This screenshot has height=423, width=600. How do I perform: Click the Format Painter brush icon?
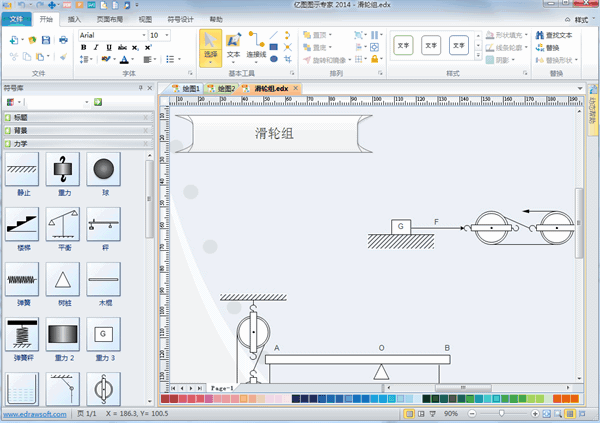tap(63, 57)
